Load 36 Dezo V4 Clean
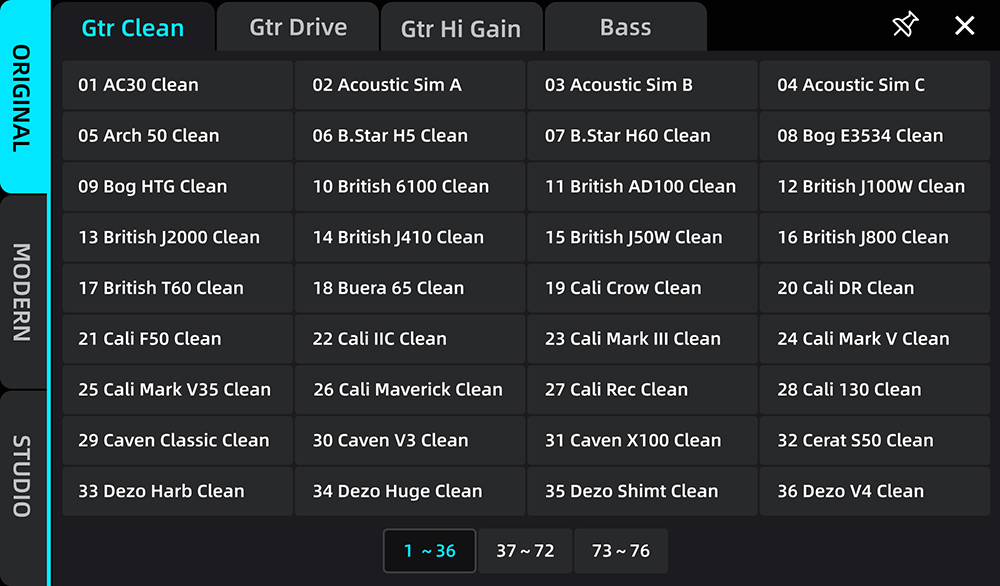The image size is (1000, 586). pos(875,491)
